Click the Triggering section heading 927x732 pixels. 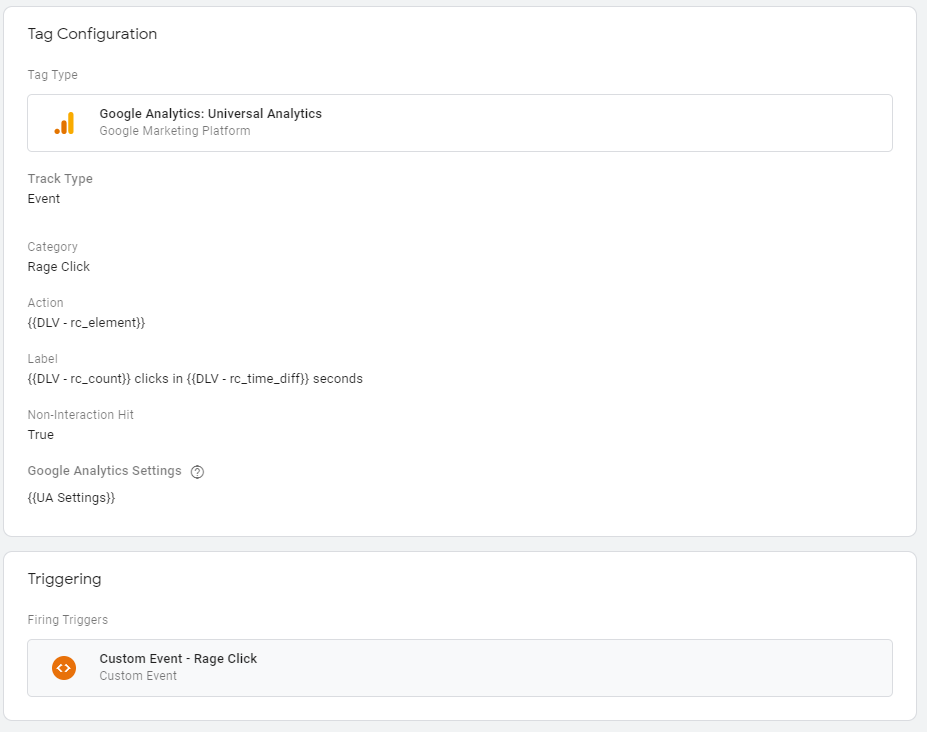click(x=64, y=579)
